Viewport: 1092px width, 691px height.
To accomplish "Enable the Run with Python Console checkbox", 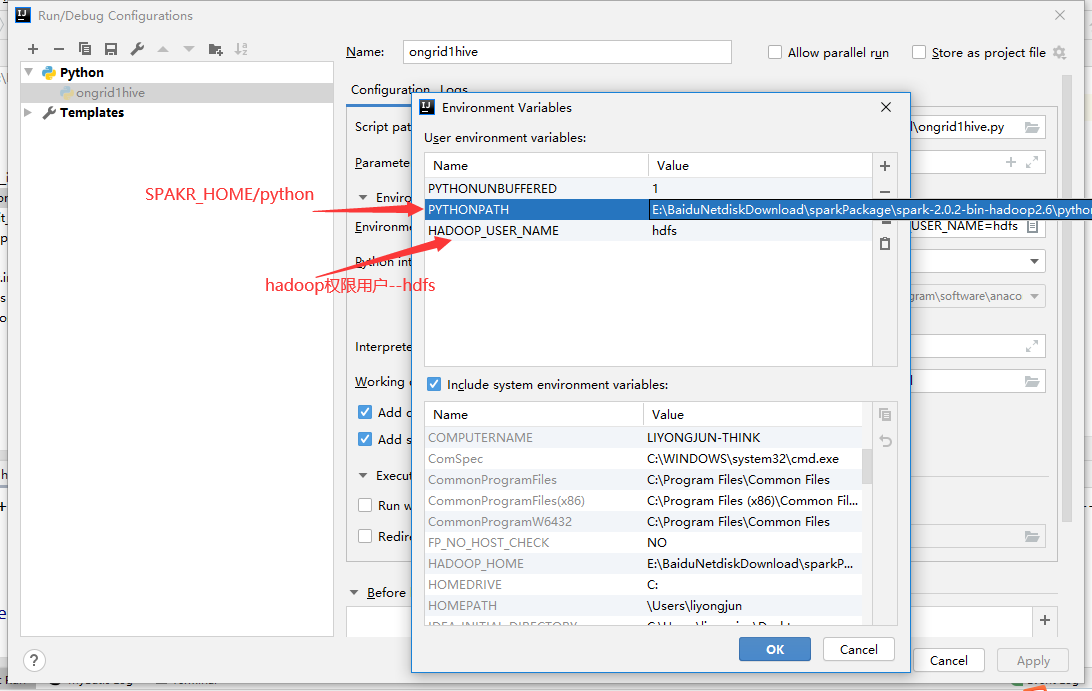I will 365,505.
